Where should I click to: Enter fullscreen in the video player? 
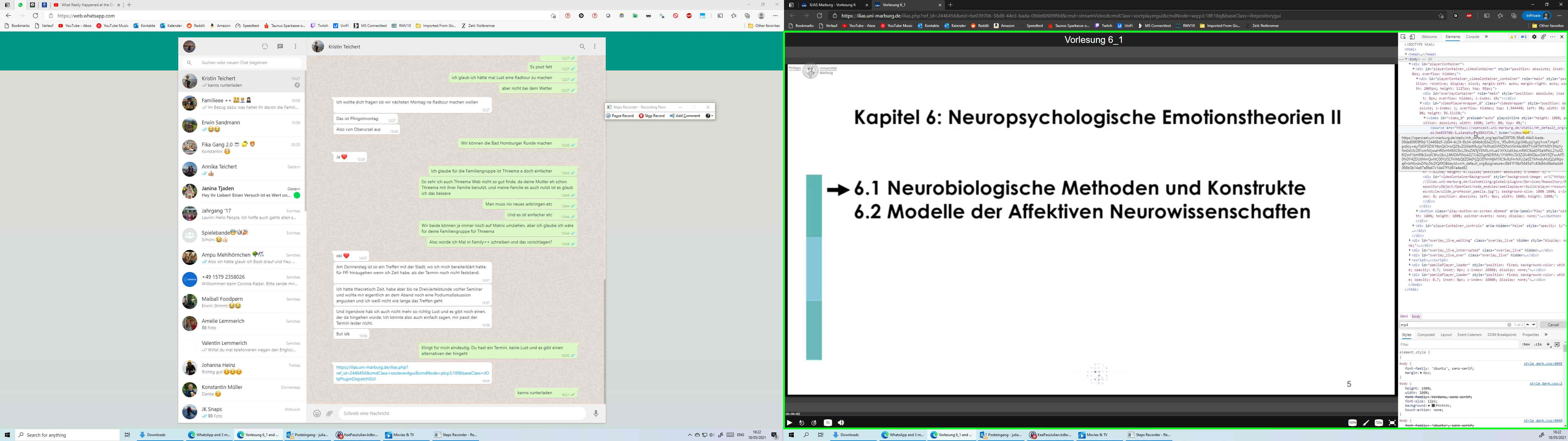pos(1392,423)
